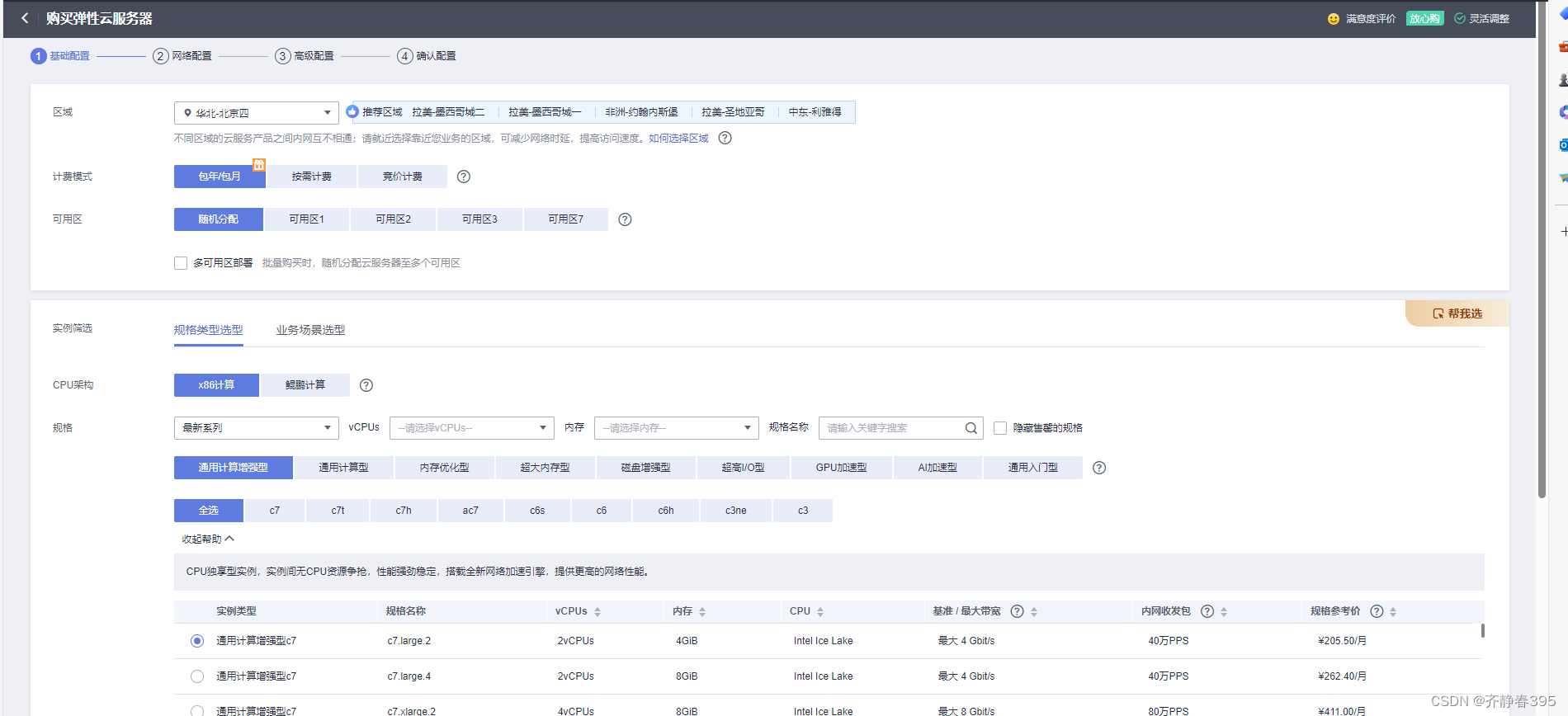Viewport: 1568px width, 716px height.
Task: Click help icon in the reference price header
Action: click(1377, 611)
